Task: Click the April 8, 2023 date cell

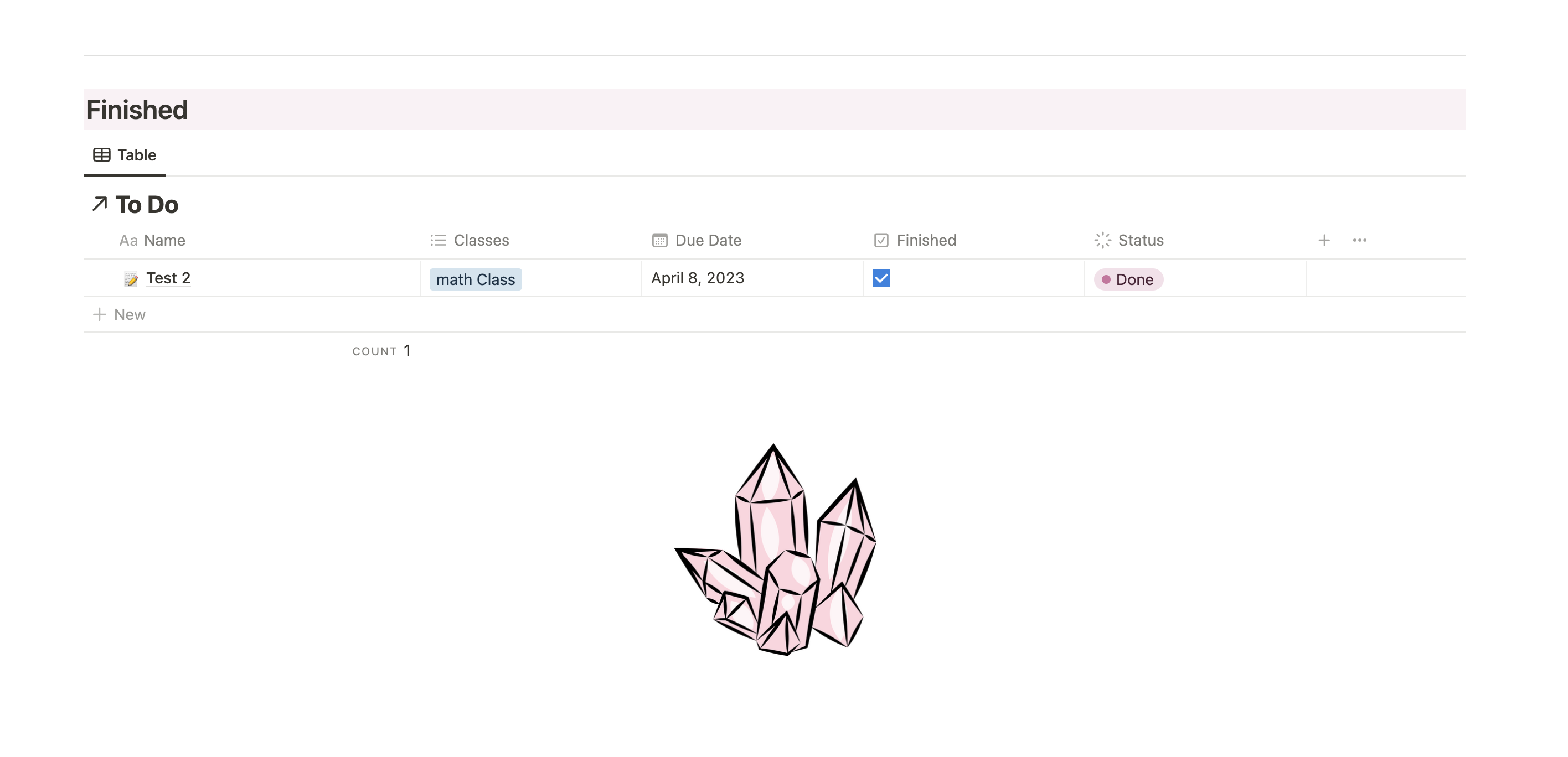Action: [698, 278]
